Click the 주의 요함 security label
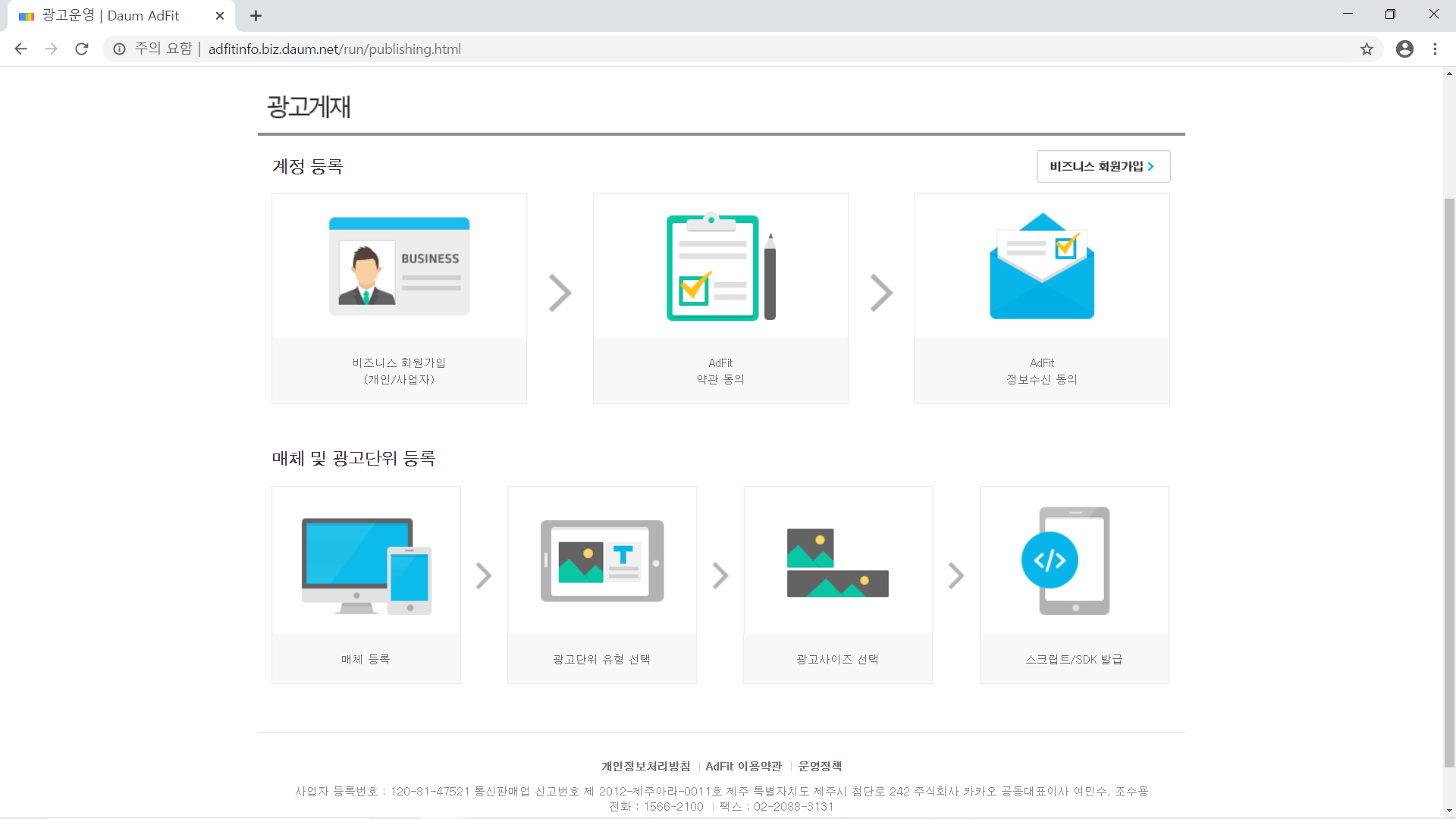The width and height of the screenshot is (1456, 819). pyautogui.click(x=164, y=49)
